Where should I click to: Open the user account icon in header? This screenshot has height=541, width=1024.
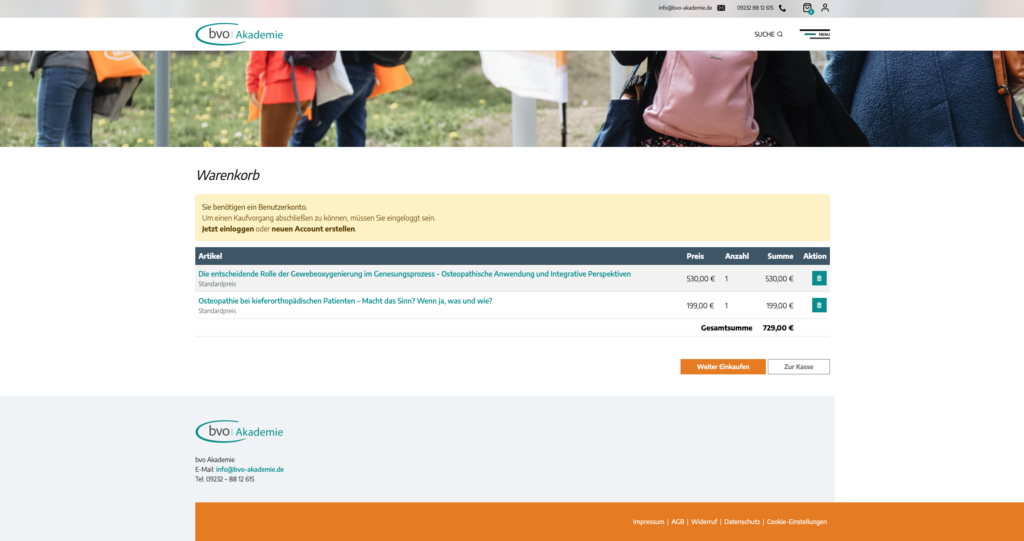825,8
